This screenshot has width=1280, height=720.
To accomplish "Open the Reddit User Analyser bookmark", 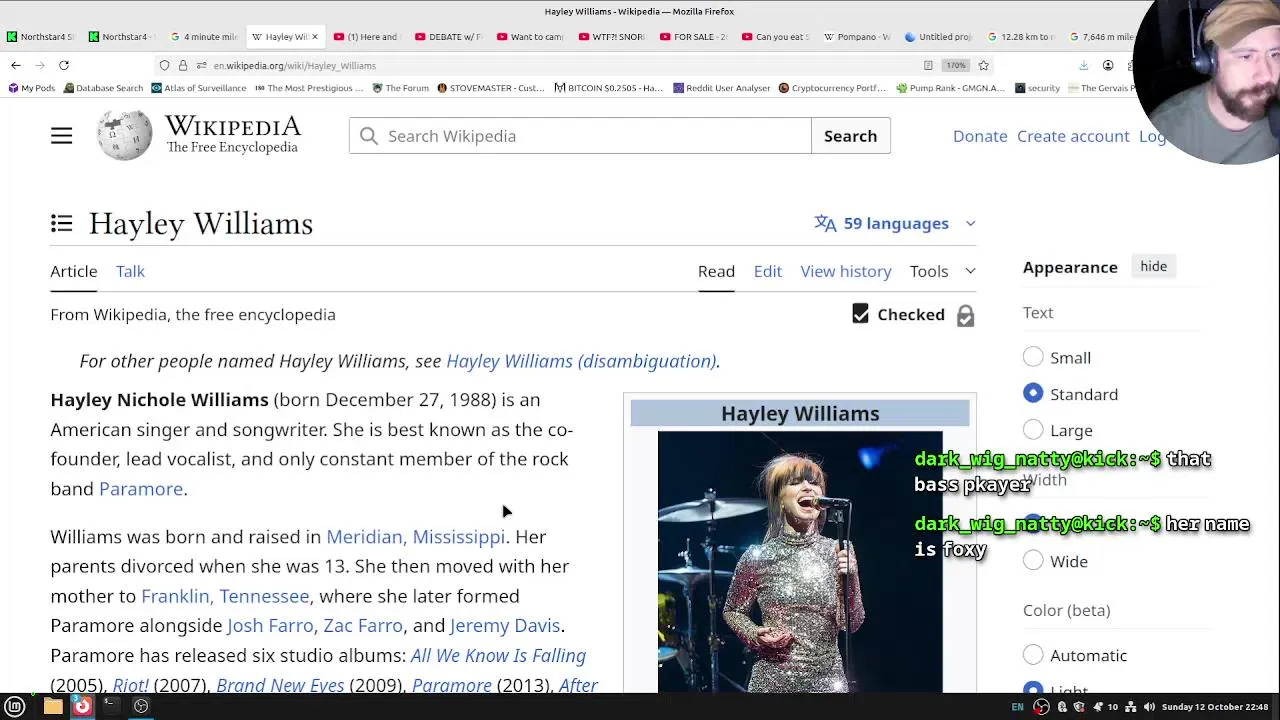I will [721, 88].
